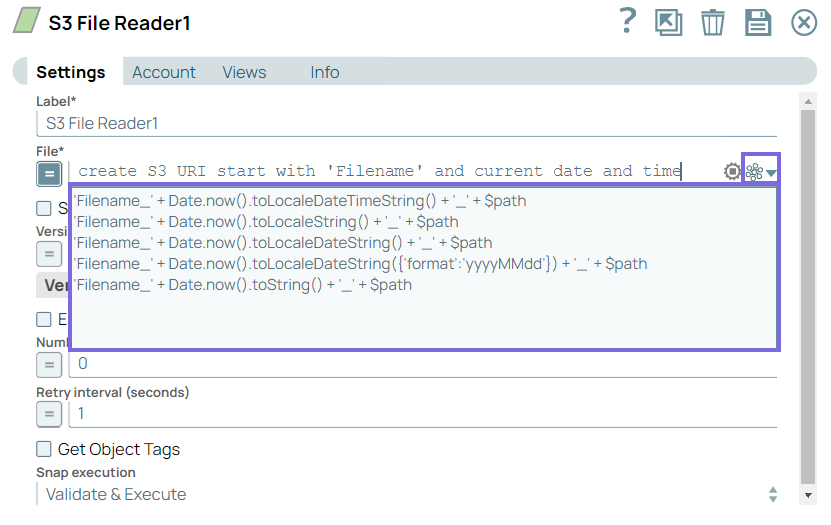Toggle expression button for Retry interval

(49, 414)
